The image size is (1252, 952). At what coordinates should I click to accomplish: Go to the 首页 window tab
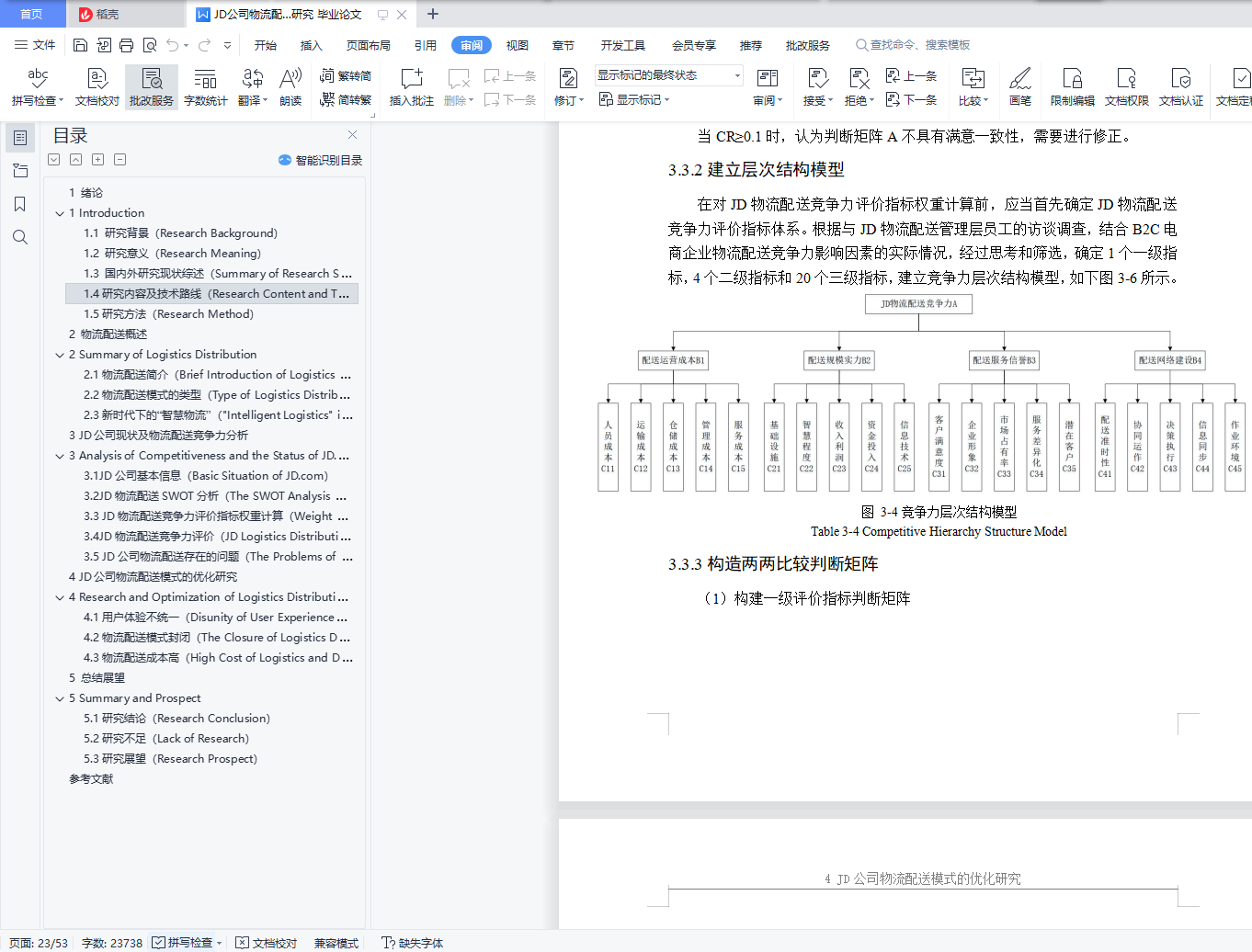coord(32,14)
